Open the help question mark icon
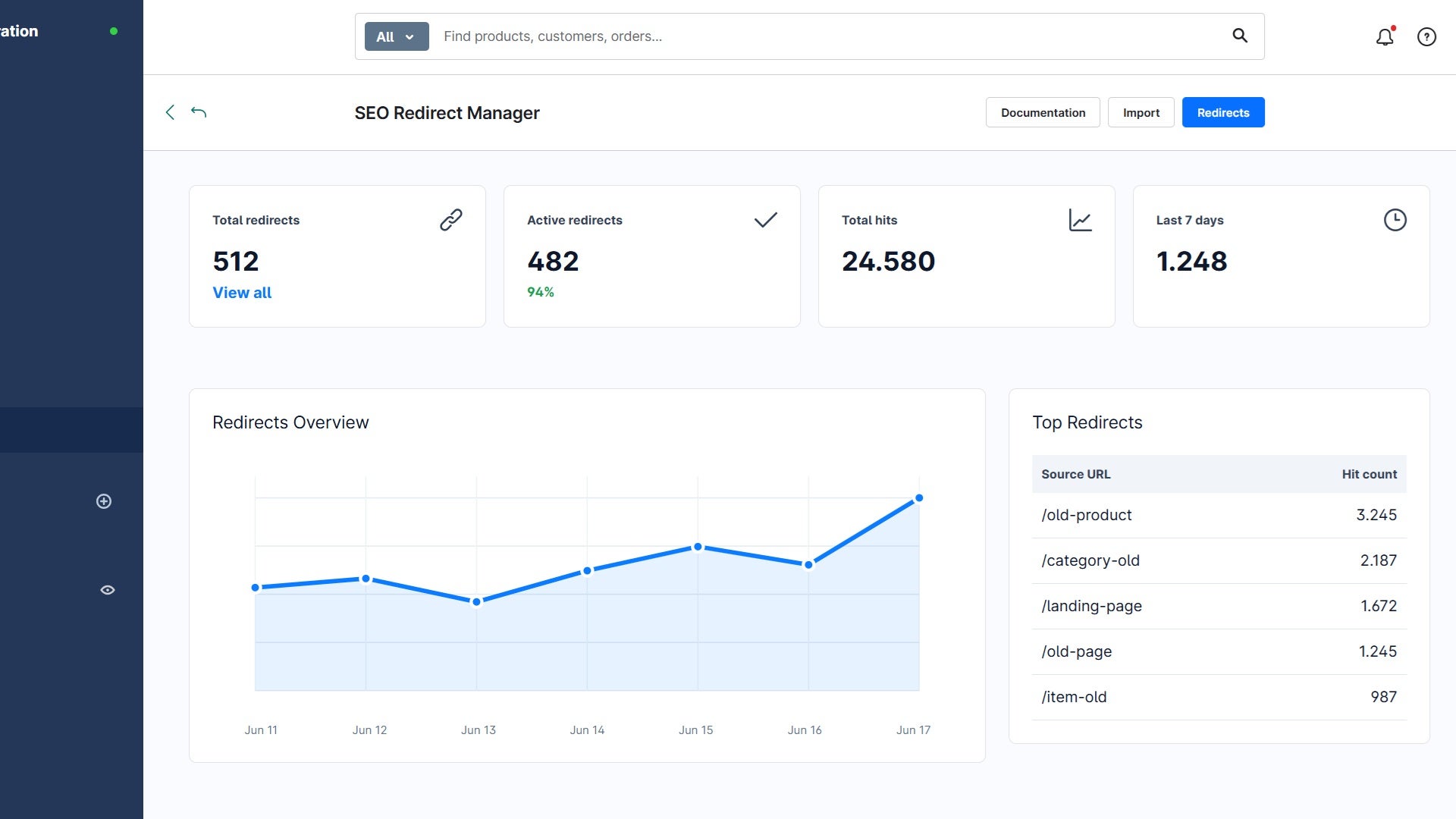Screen dimensions: 1456x819 (1426, 36)
